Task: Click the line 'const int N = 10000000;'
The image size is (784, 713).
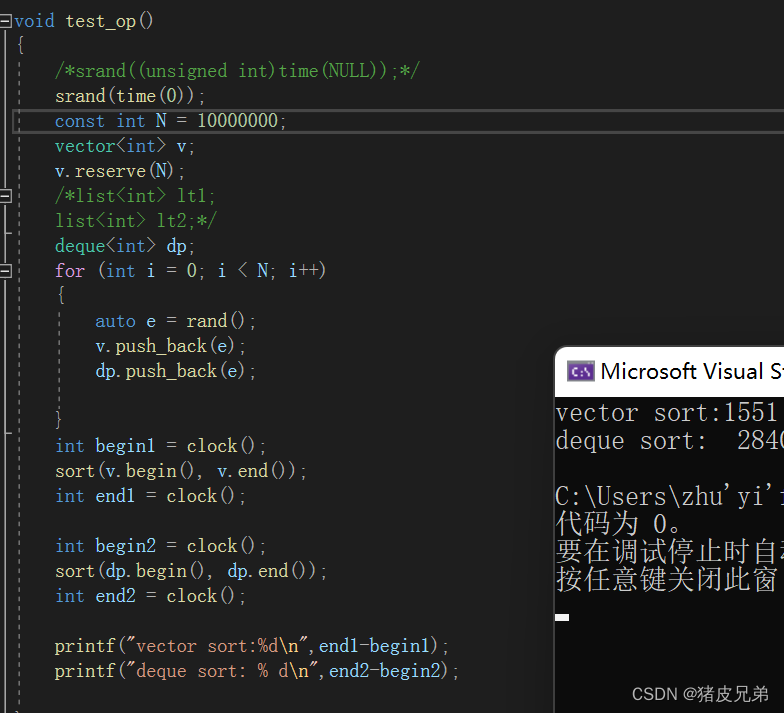Action: pyautogui.click(x=170, y=121)
